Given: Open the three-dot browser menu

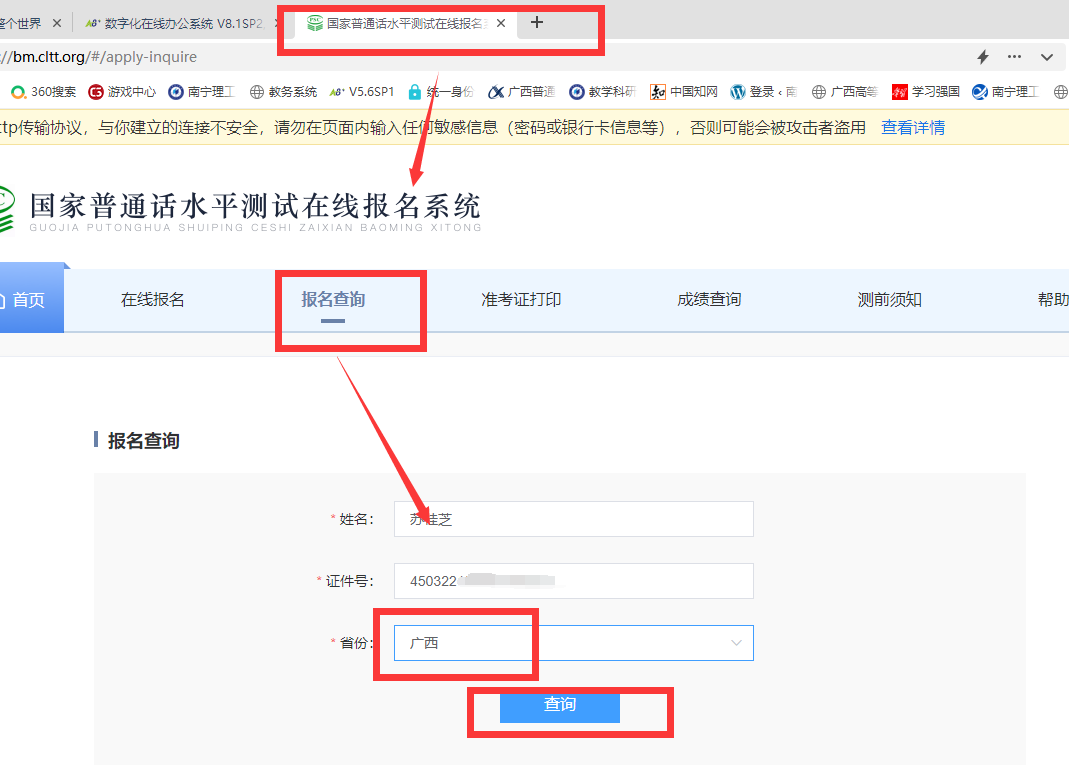Looking at the screenshot, I should coord(1014,57).
